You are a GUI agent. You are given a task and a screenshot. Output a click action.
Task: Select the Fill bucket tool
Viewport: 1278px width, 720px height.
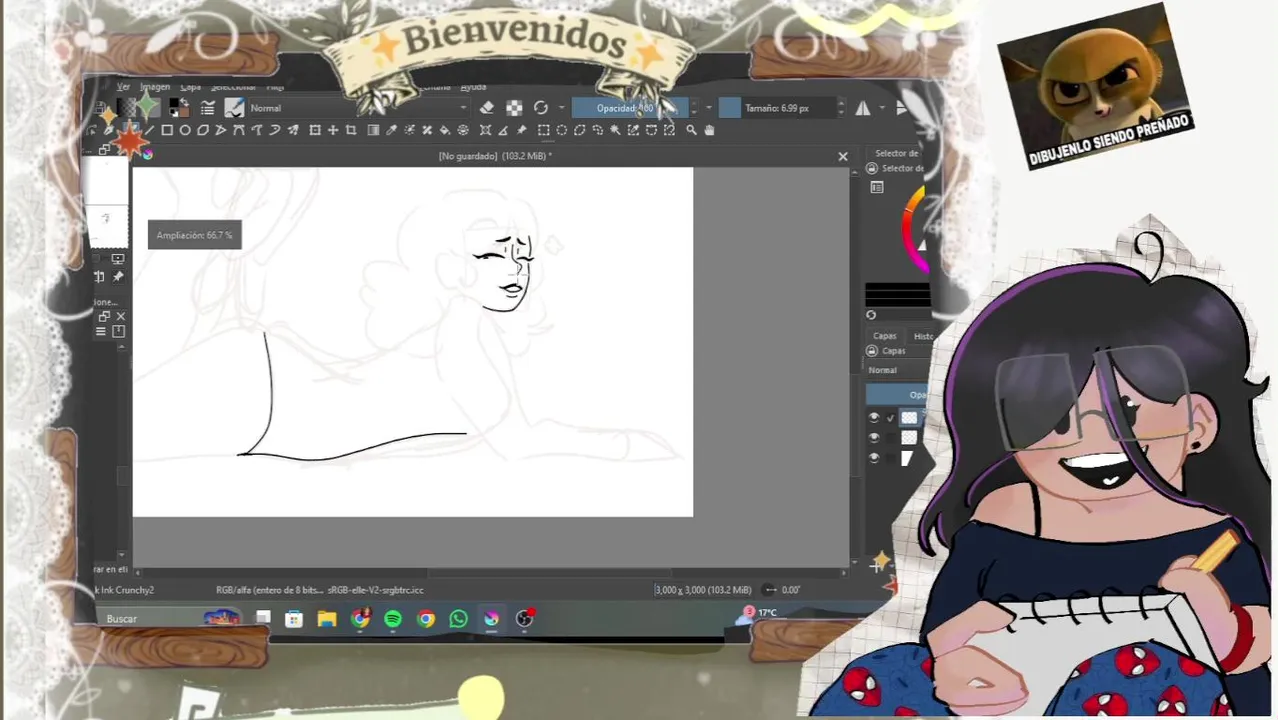click(445, 130)
